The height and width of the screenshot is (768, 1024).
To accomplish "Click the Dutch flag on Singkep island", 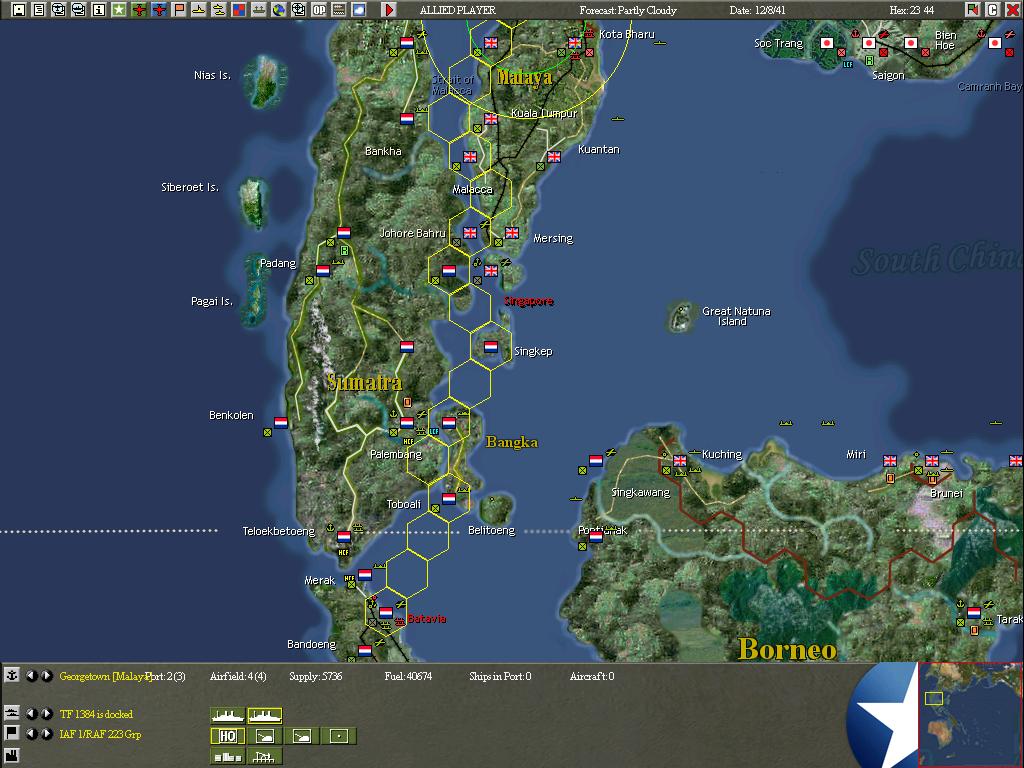I will [x=491, y=347].
